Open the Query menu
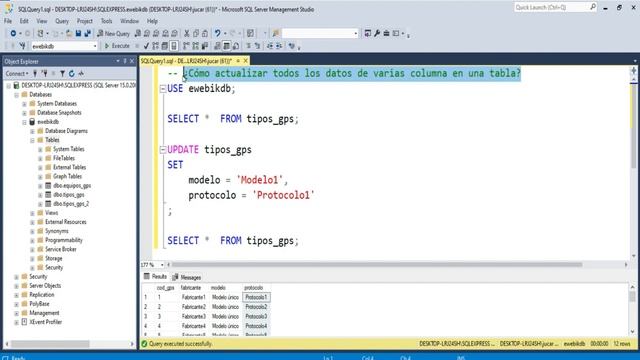The image size is (640, 360). [62, 21]
